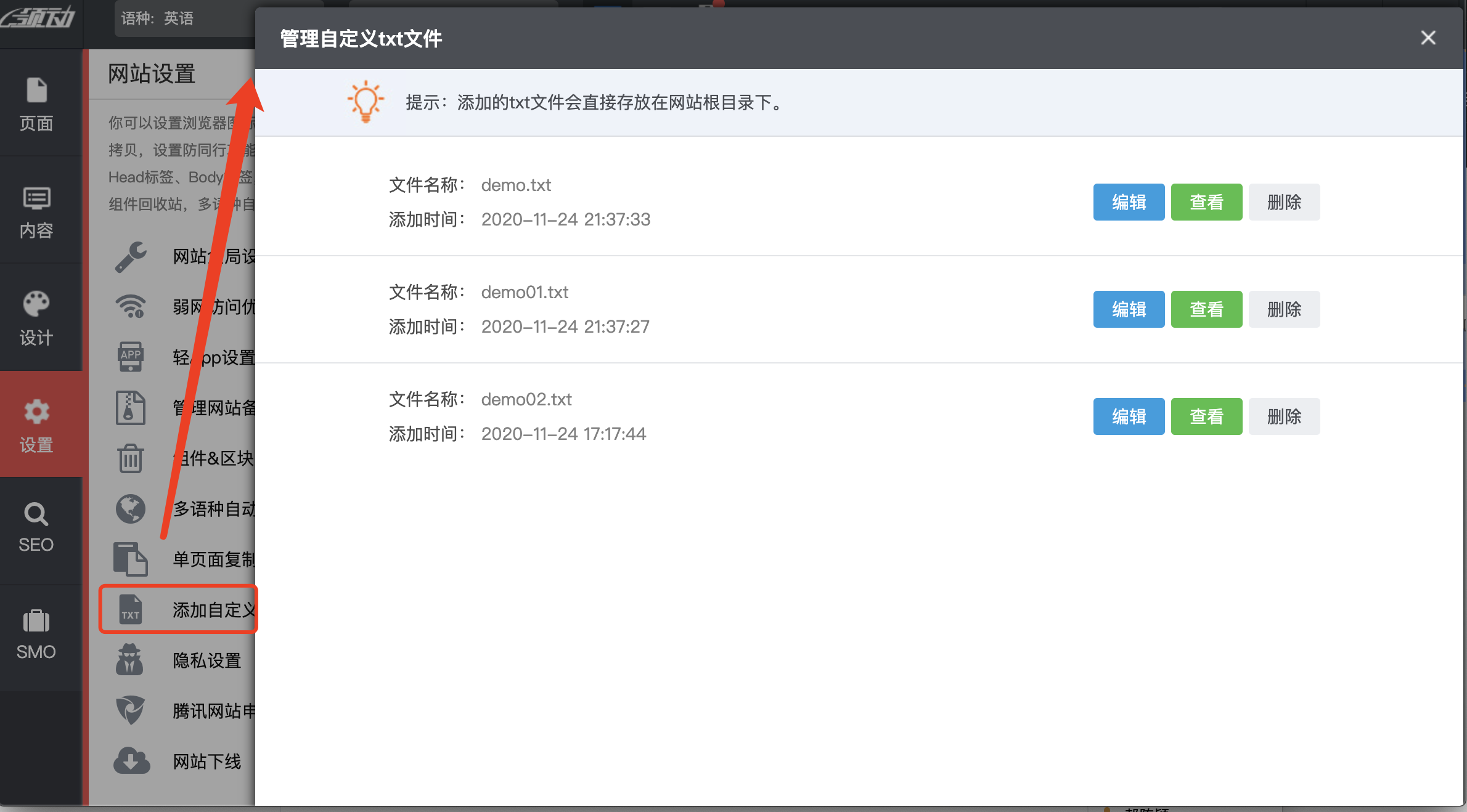Viewport: 1467px width, 812px height.
Task: Click the 管理网站备份 archive icon
Action: click(x=130, y=407)
